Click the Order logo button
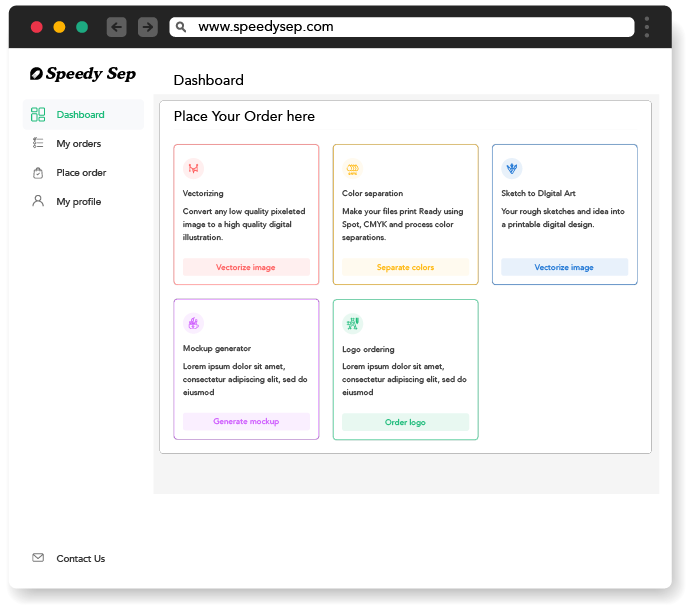692x616 pixels. click(x=405, y=422)
